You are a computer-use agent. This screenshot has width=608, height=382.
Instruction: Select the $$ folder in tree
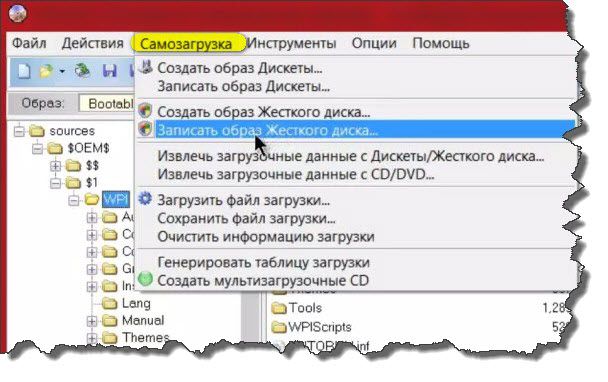point(92,166)
